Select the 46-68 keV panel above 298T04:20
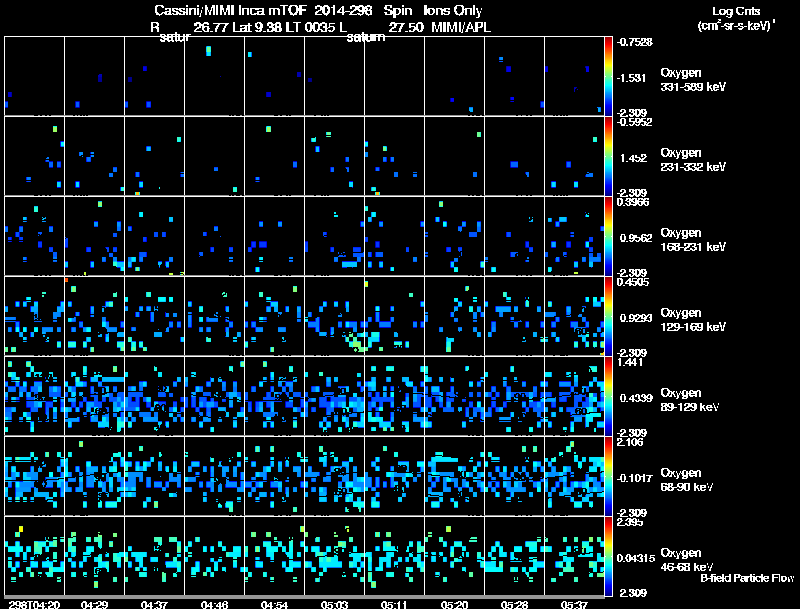Screen dimensions: 800x609 pyautogui.click(x=34, y=556)
